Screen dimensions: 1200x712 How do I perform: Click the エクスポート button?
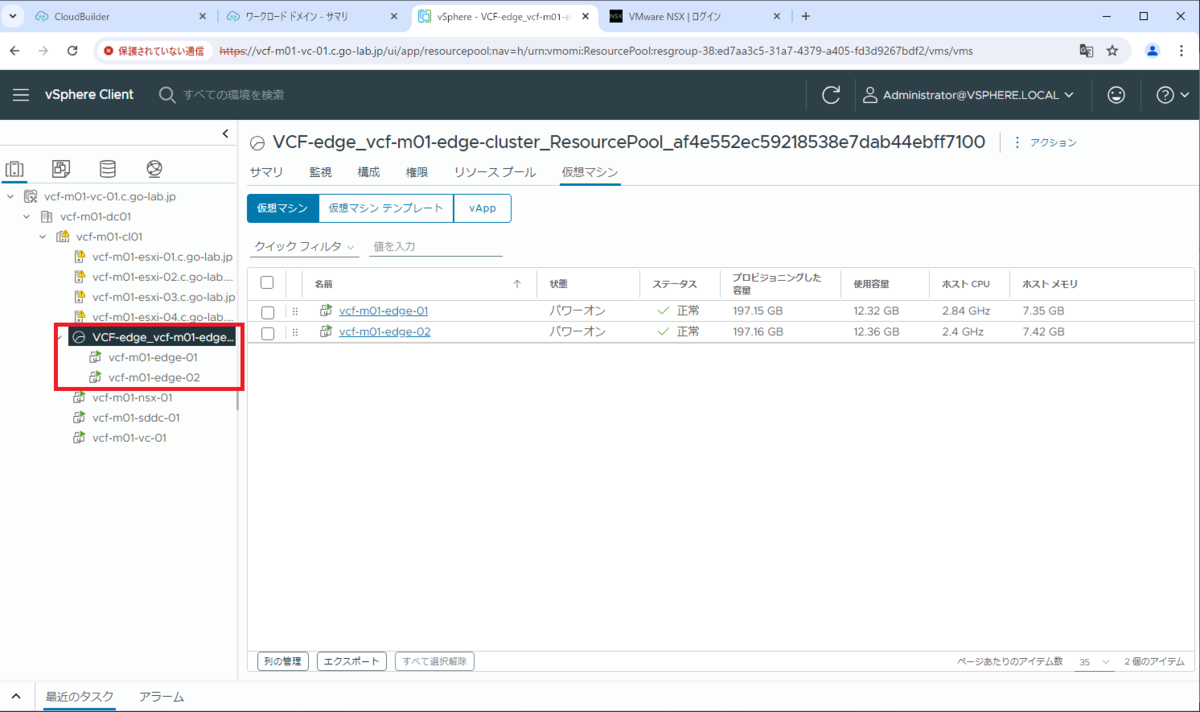pyautogui.click(x=352, y=661)
